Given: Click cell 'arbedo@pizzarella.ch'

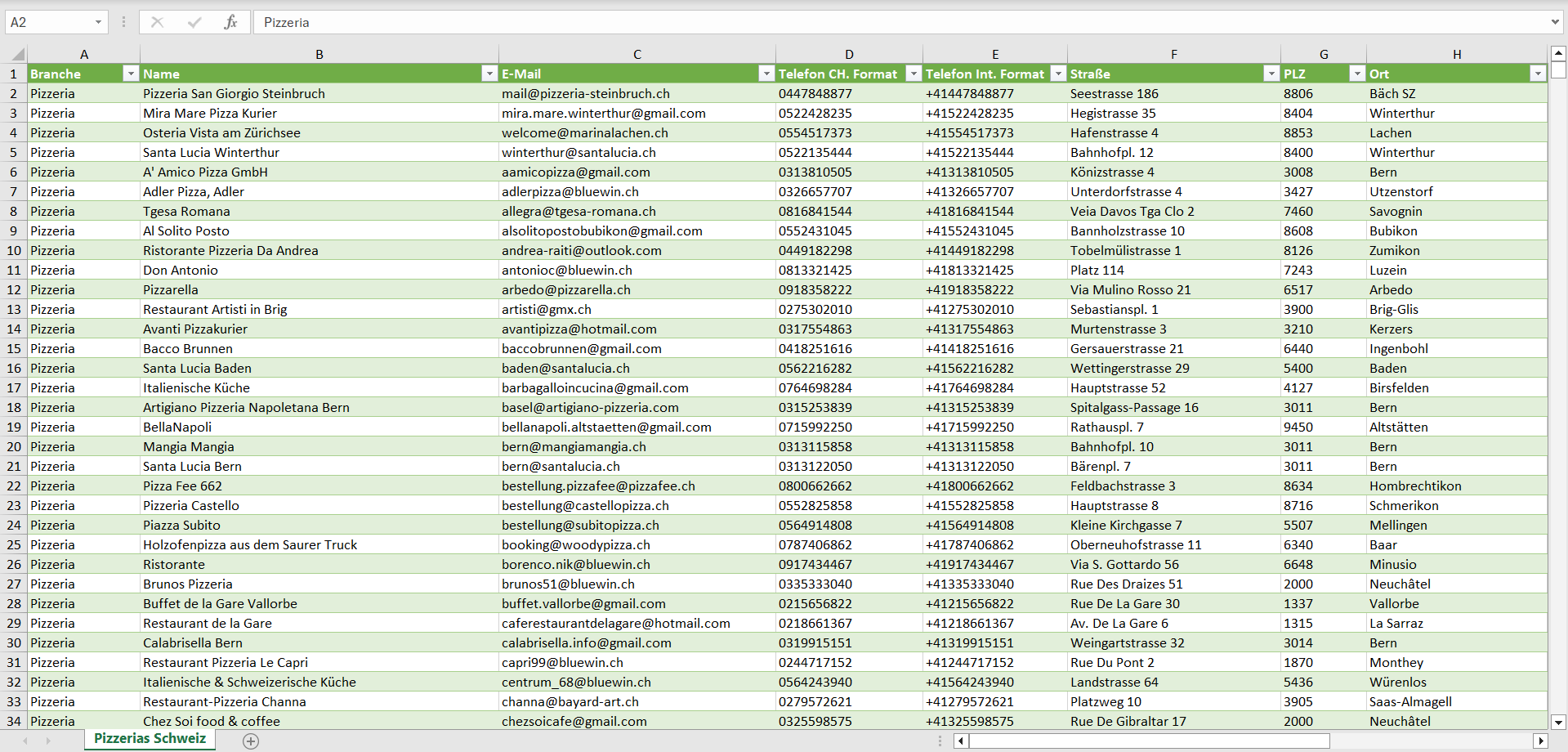Looking at the screenshot, I should click(x=637, y=289).
